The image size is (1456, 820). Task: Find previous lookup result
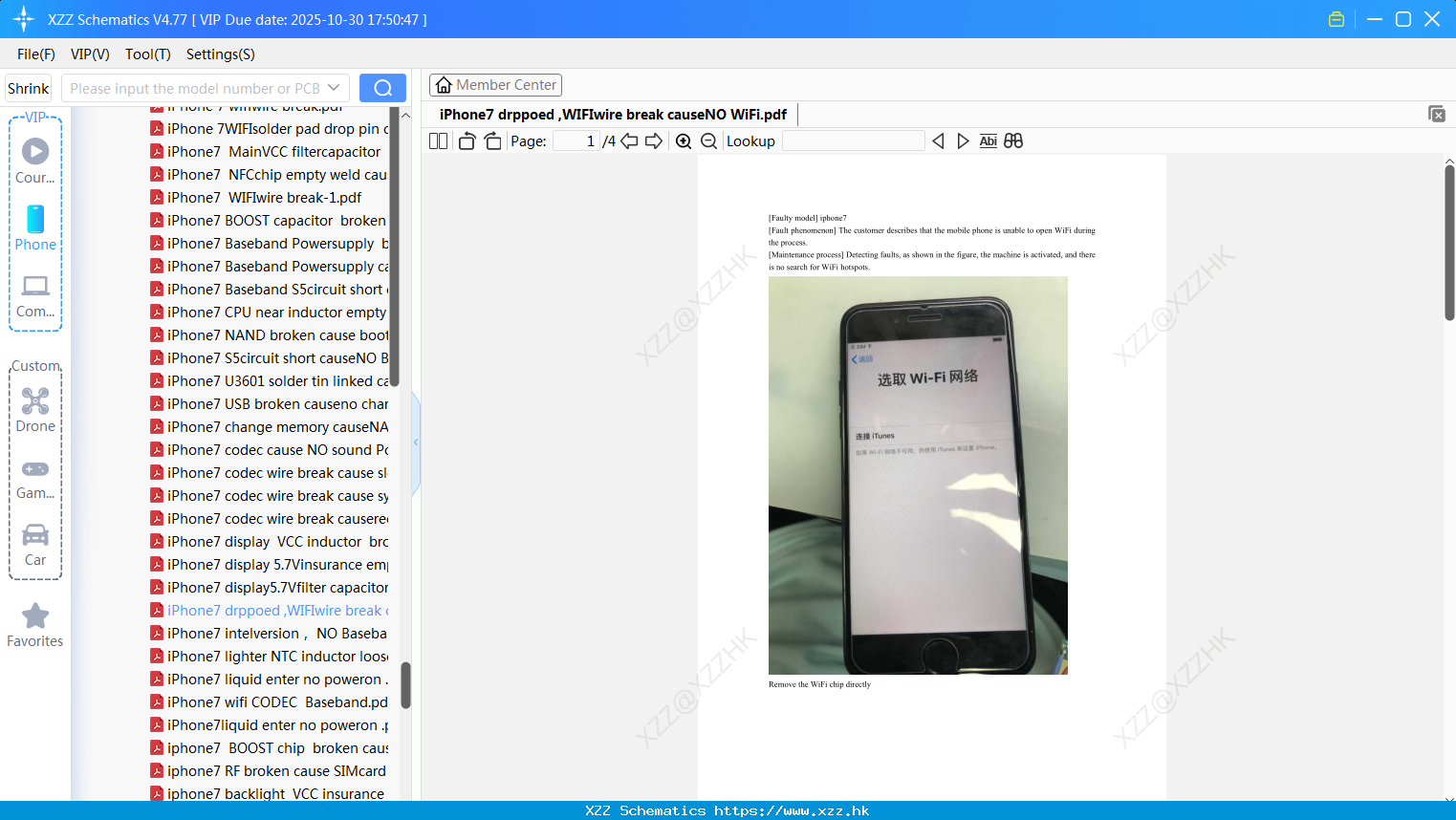[x=938, y=140]
